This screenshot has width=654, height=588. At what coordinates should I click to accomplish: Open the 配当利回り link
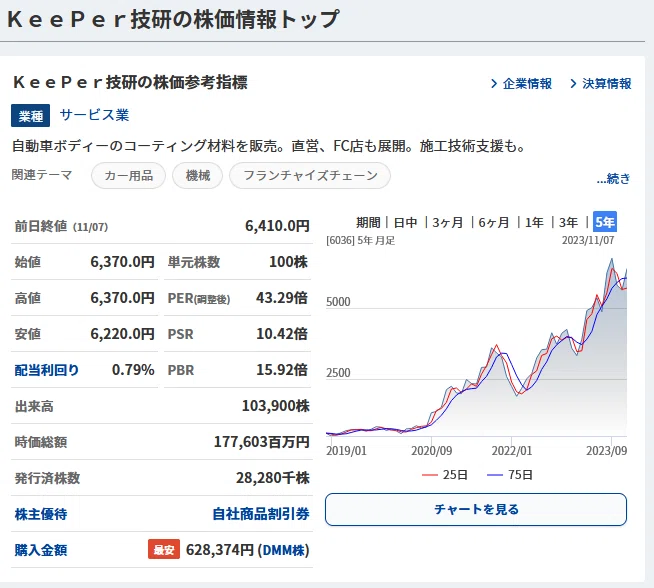pos(47,370)
